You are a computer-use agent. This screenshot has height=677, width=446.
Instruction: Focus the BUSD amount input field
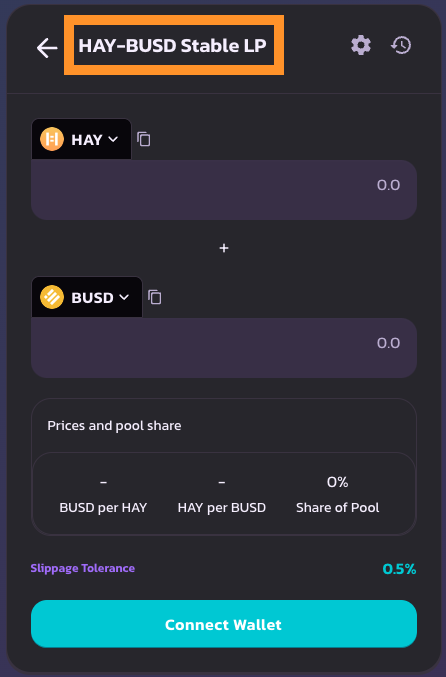[x=224, y=348]
